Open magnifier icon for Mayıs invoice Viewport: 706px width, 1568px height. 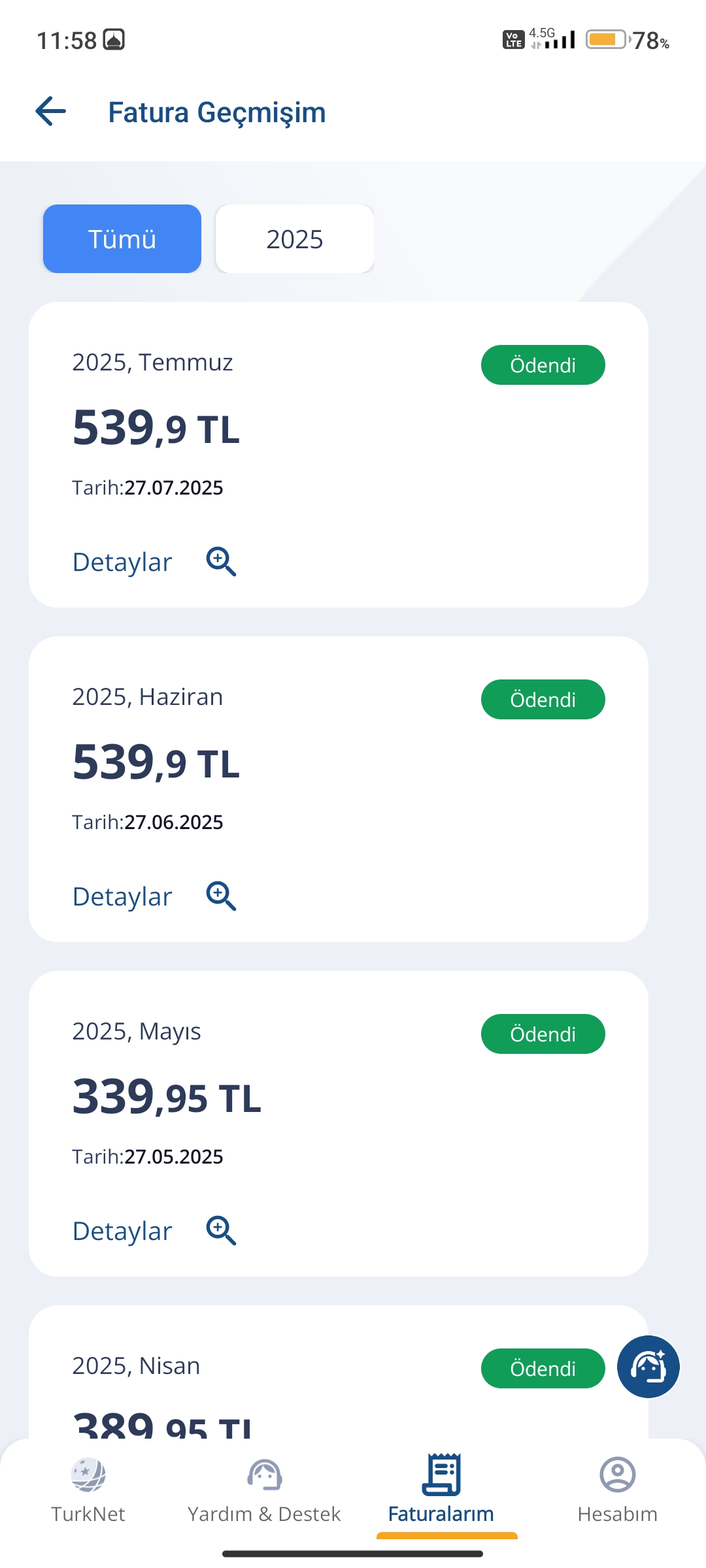pos(221,1231)
